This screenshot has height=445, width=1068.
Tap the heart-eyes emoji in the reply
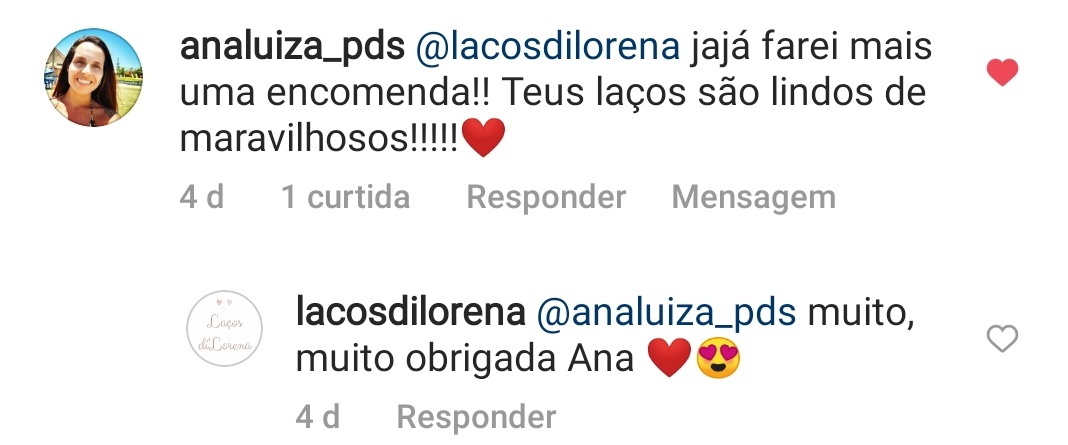(719, 358)
